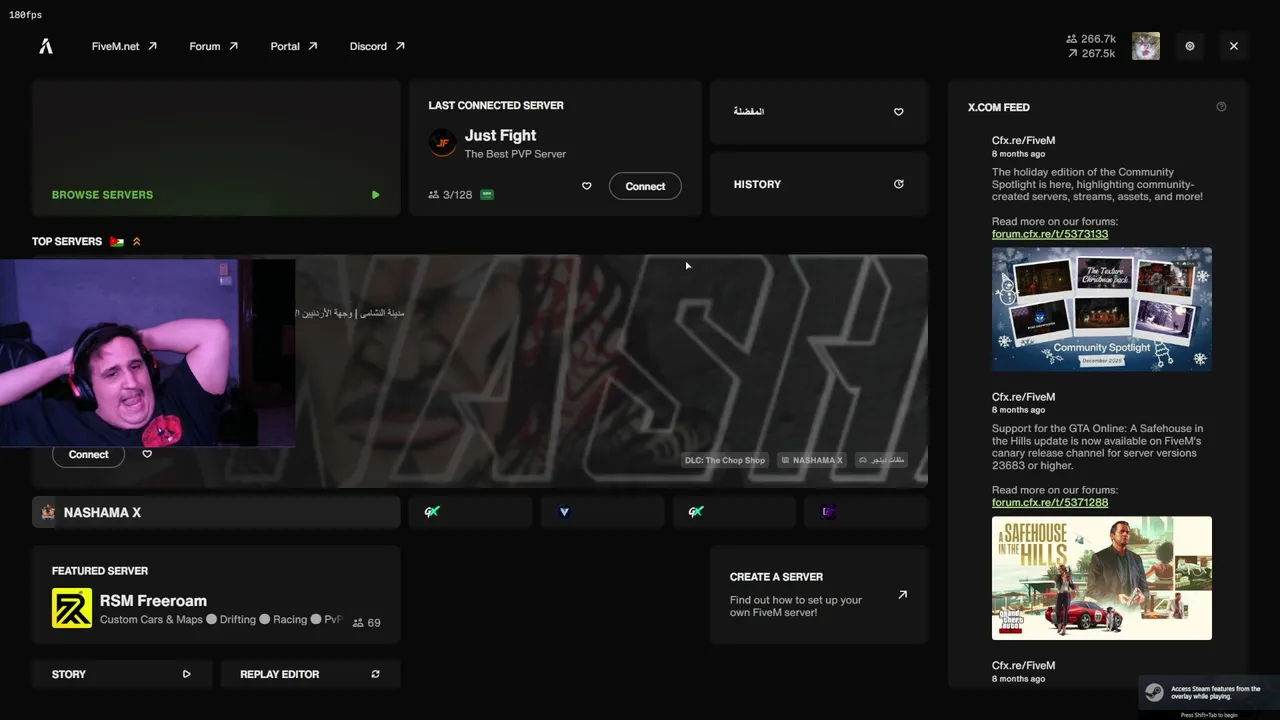Connect to the top server NASHAMA X

[88, 454]
